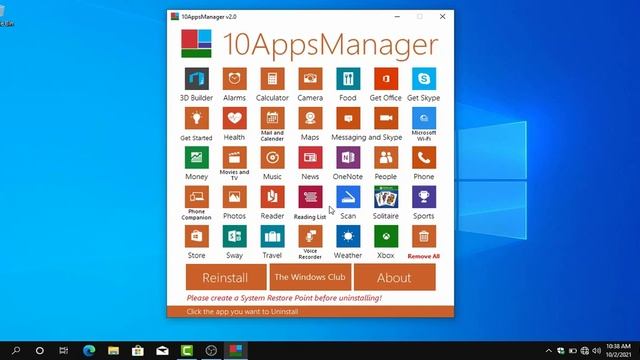Click the Alarms app icon
640x360 pixels.
click(x=234, y=79)
